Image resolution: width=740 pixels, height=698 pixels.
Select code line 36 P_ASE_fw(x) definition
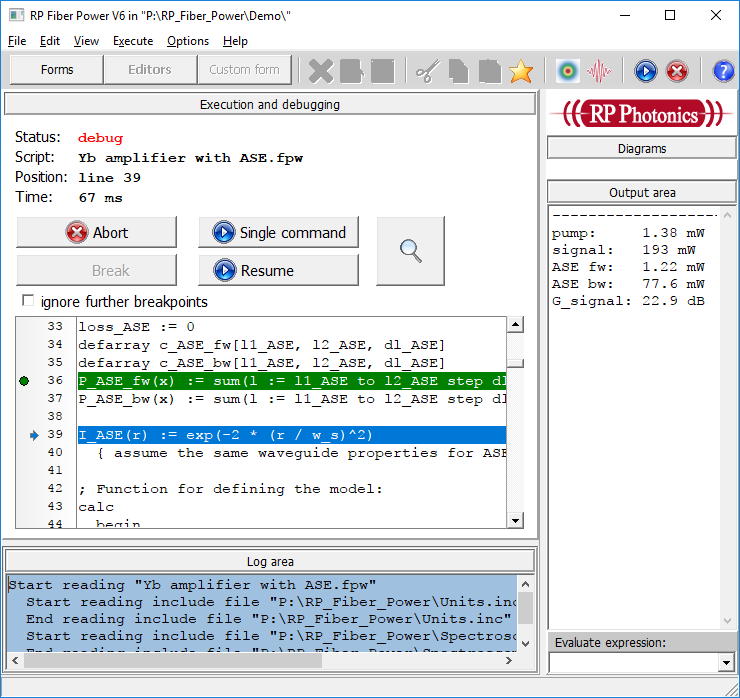pyautogui.click(x=292, y=381)
